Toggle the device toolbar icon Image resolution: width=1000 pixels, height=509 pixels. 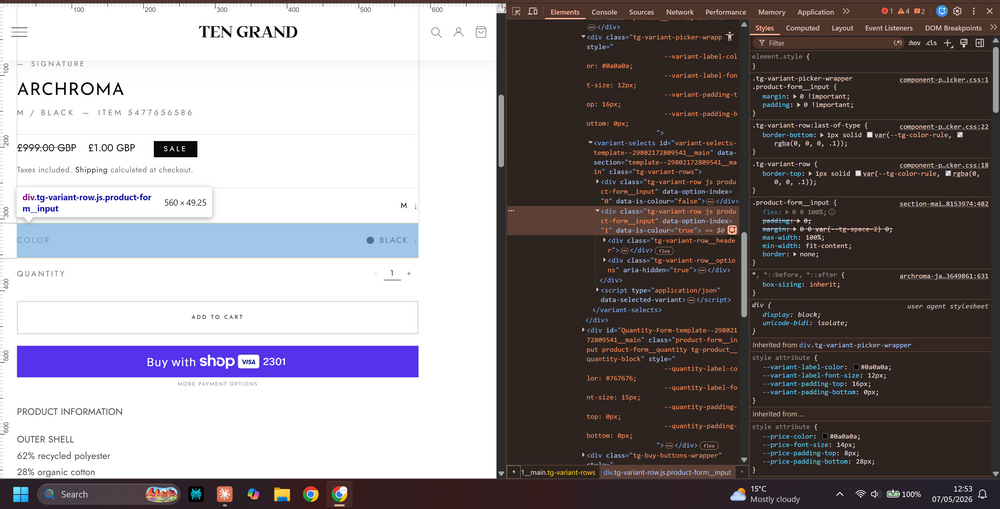click(533, 11)
